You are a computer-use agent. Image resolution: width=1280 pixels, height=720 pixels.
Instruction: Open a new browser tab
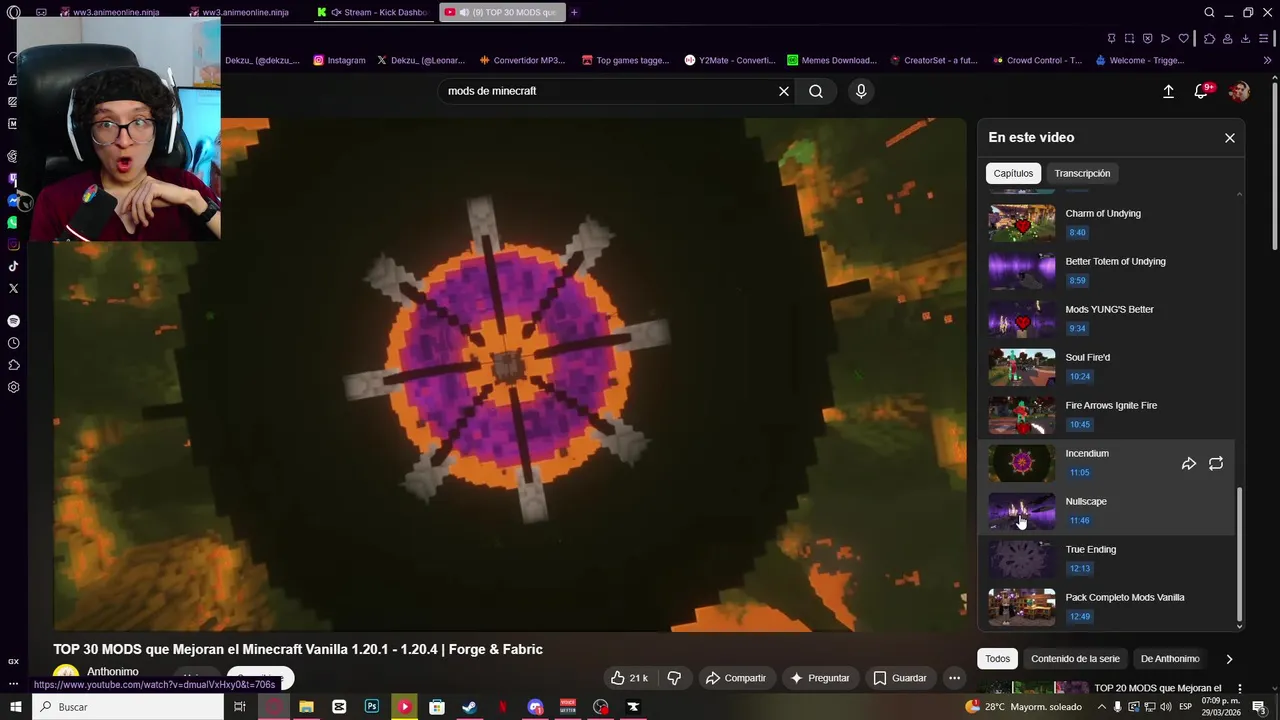(574, 12)
